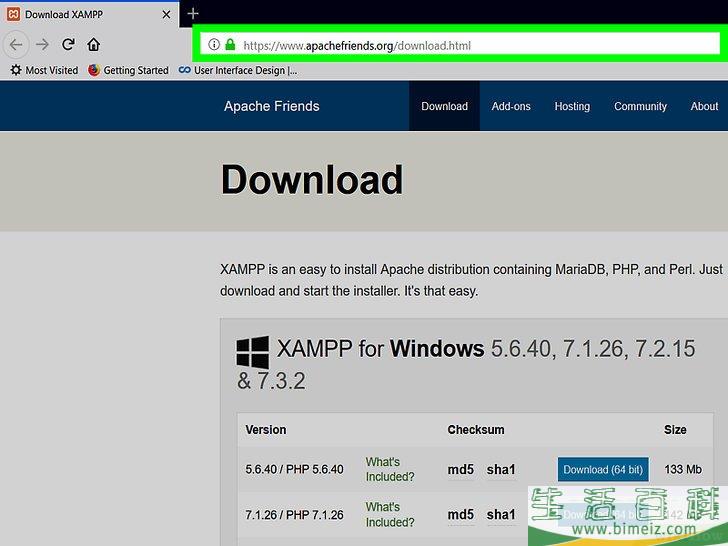The height and width of the screenshot is (546, 728).
Task: Go to the browser Home page icon
Action: tap(93, 45)
